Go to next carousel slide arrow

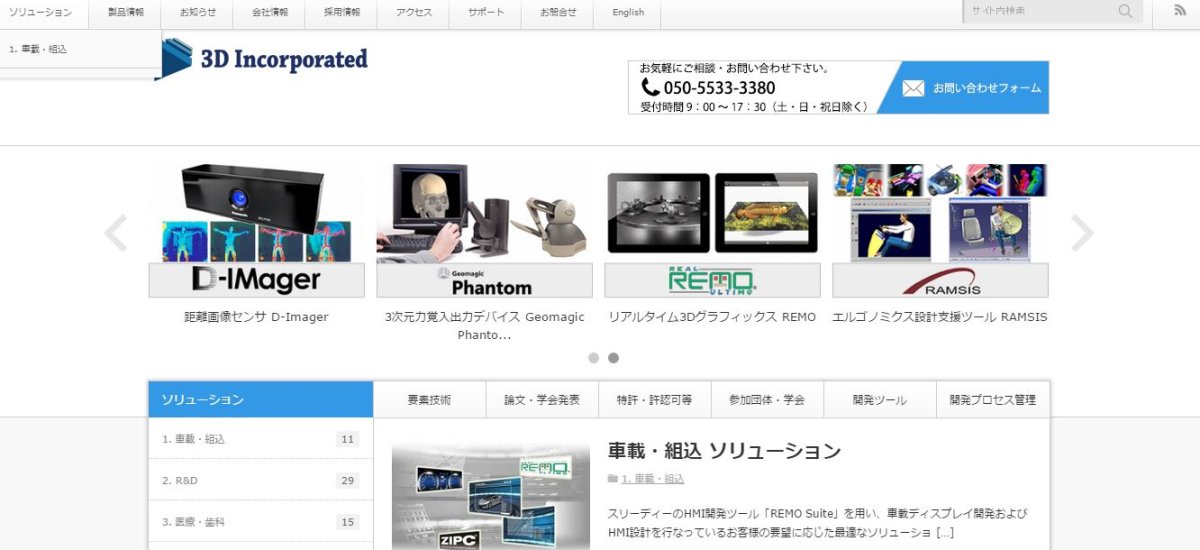pyautogui.click(x=1082, y=233)
